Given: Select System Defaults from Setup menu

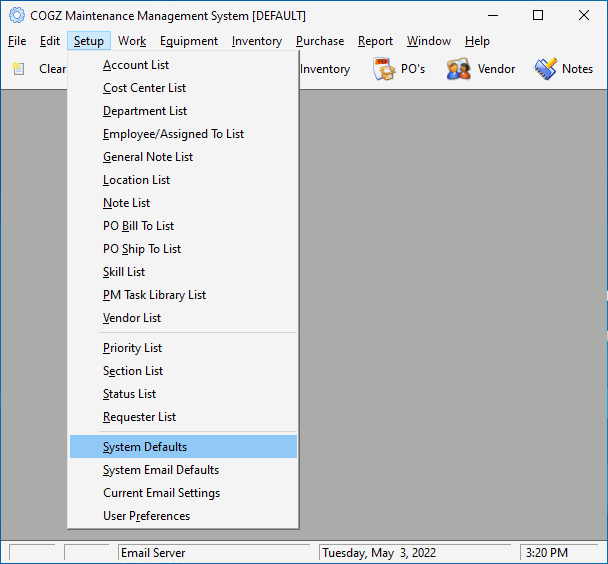Looking at the screenshot, I should (145, 447).
